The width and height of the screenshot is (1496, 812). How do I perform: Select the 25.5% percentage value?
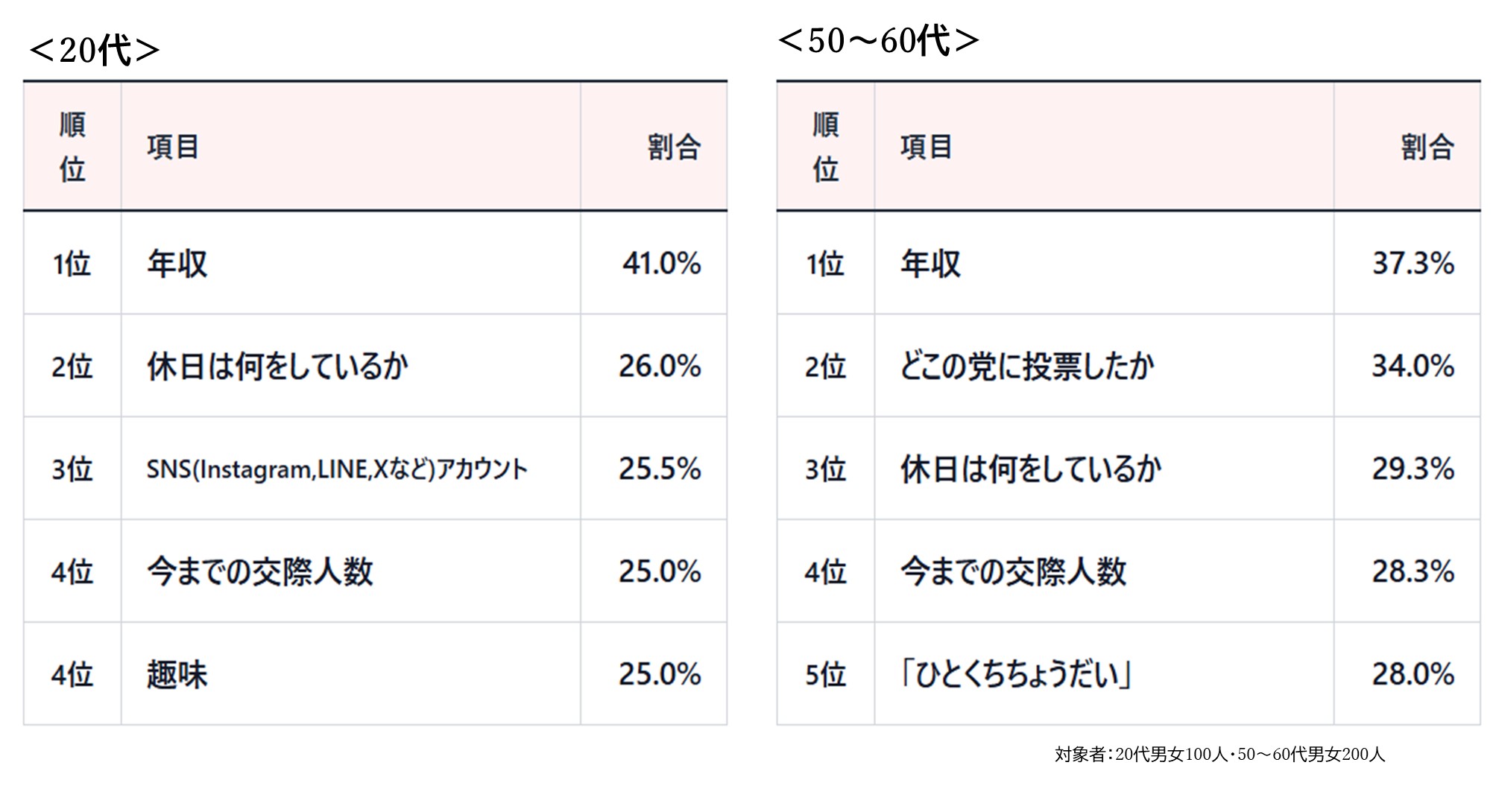(x=660, y=469)
